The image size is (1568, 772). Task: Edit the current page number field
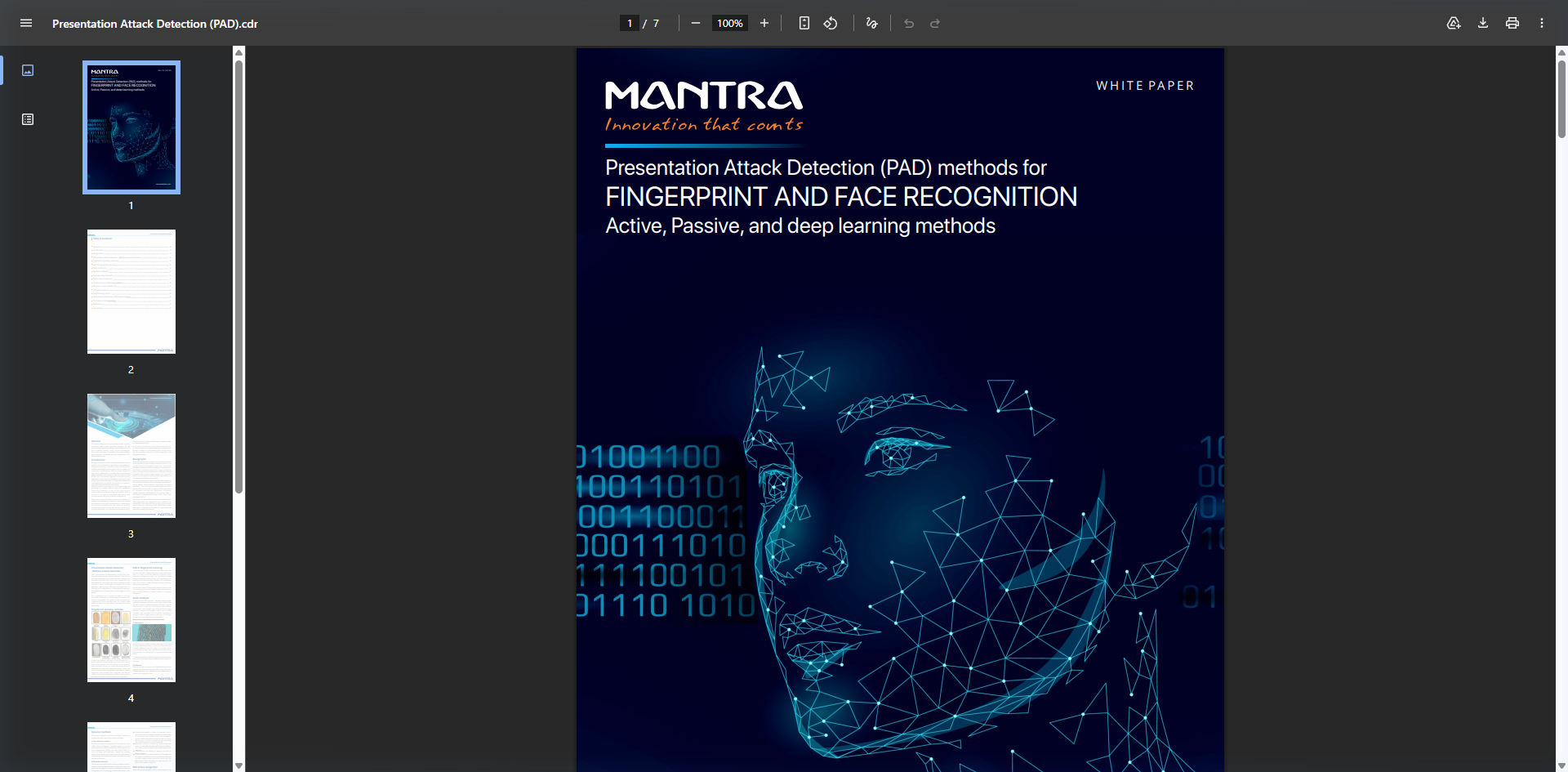point(629,23)
